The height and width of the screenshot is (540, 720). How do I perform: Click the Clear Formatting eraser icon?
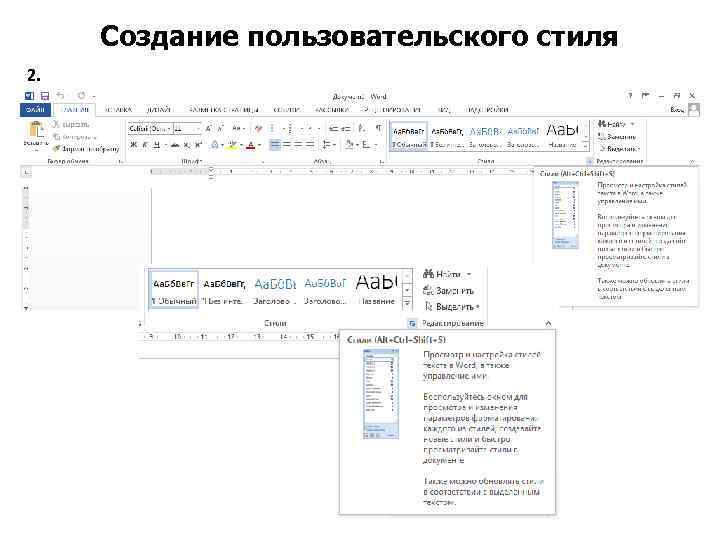[x=259, y=129]
